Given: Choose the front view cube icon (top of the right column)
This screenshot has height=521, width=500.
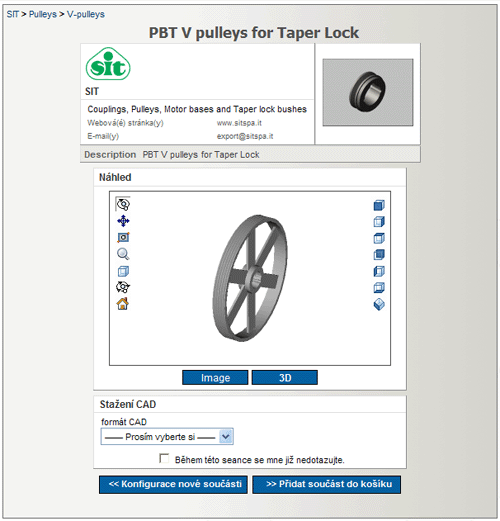Looking at the screenshot, I should 379,205.
